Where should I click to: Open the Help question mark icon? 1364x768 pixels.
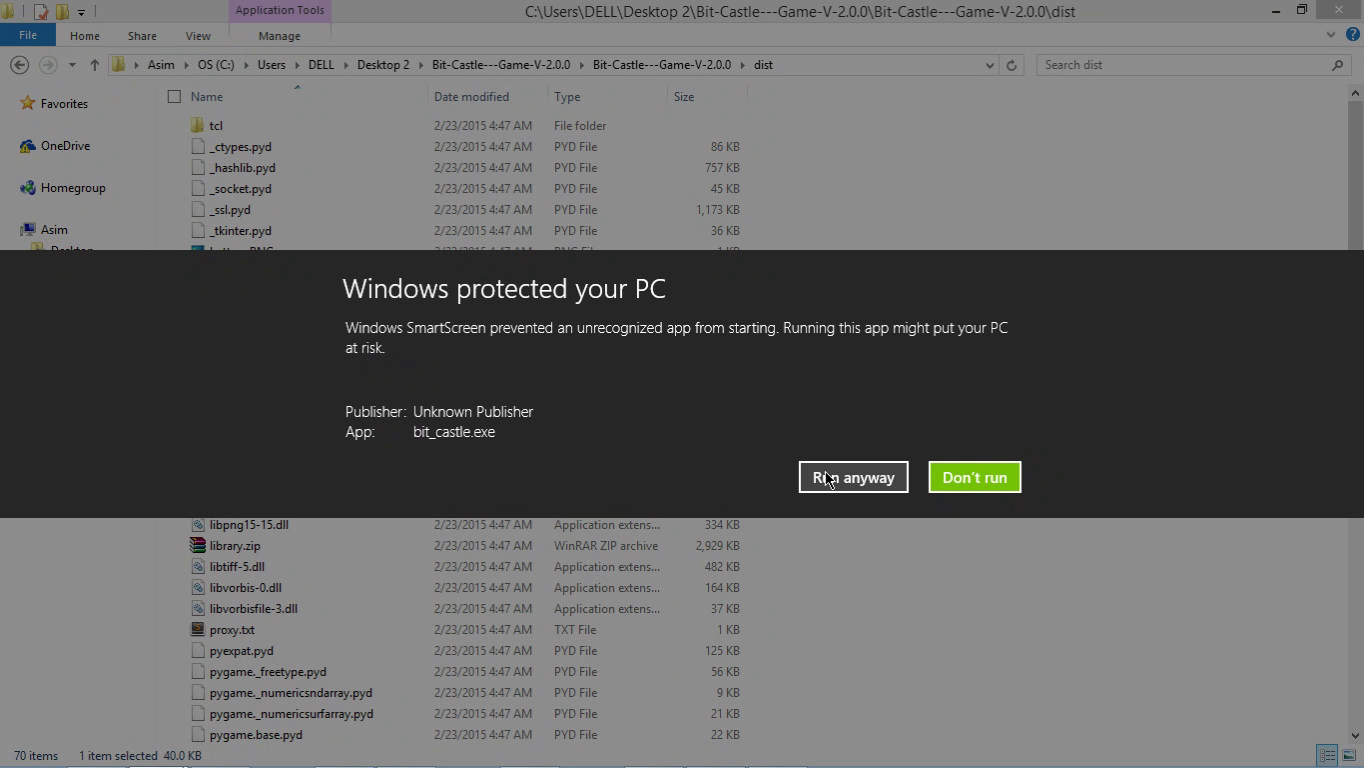click(1351, 35)
